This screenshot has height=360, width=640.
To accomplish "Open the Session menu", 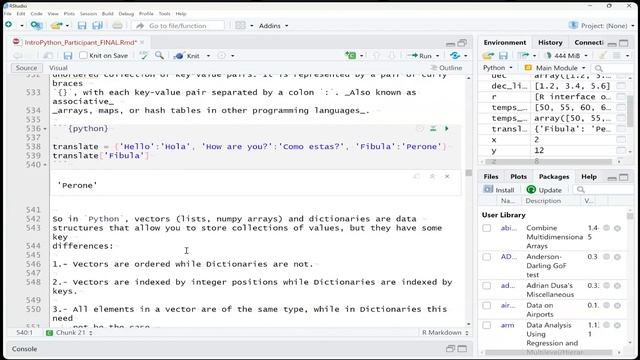I will click(x=88, y=13).
